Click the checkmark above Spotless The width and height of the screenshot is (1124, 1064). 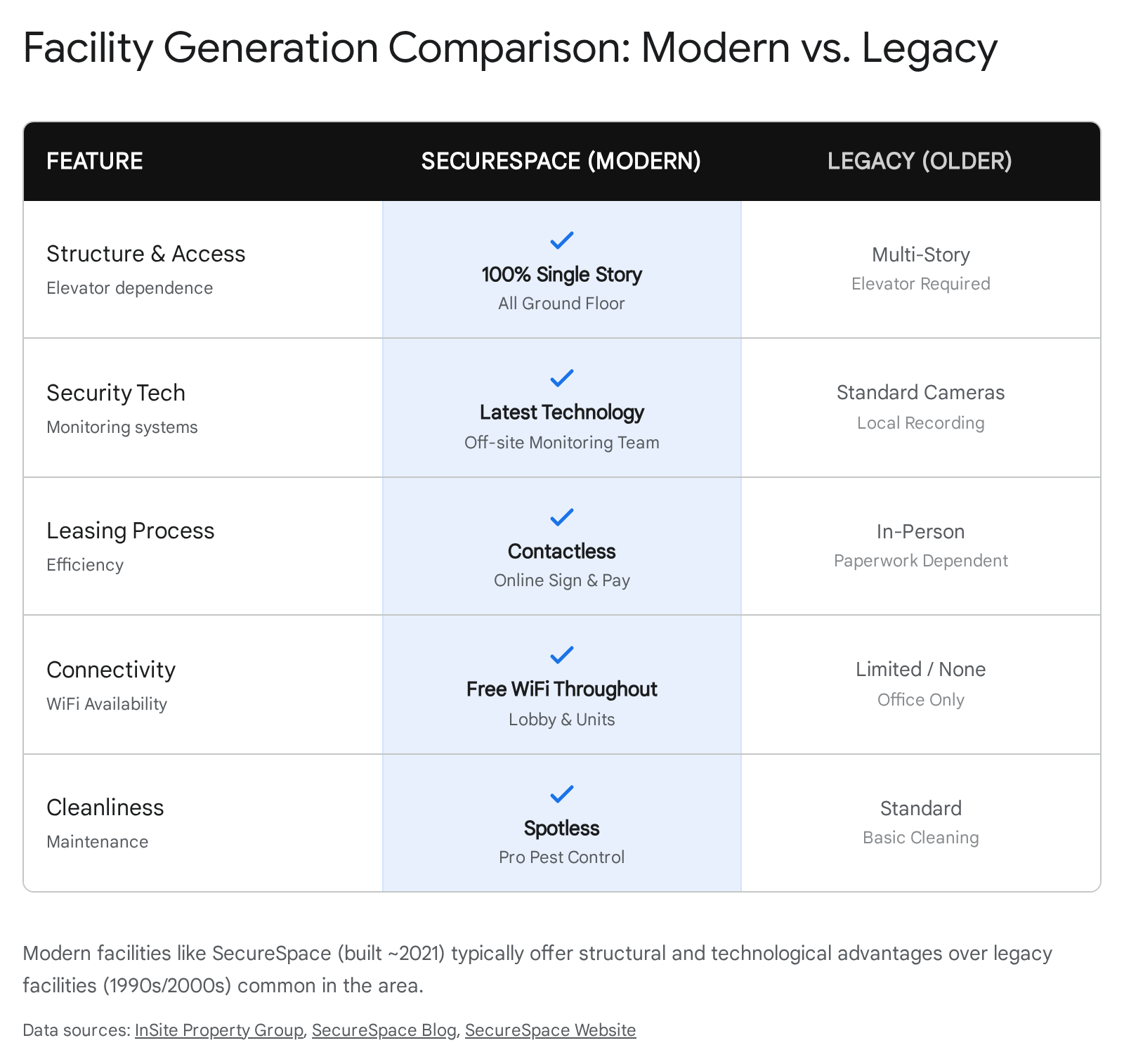coord(561,794)
